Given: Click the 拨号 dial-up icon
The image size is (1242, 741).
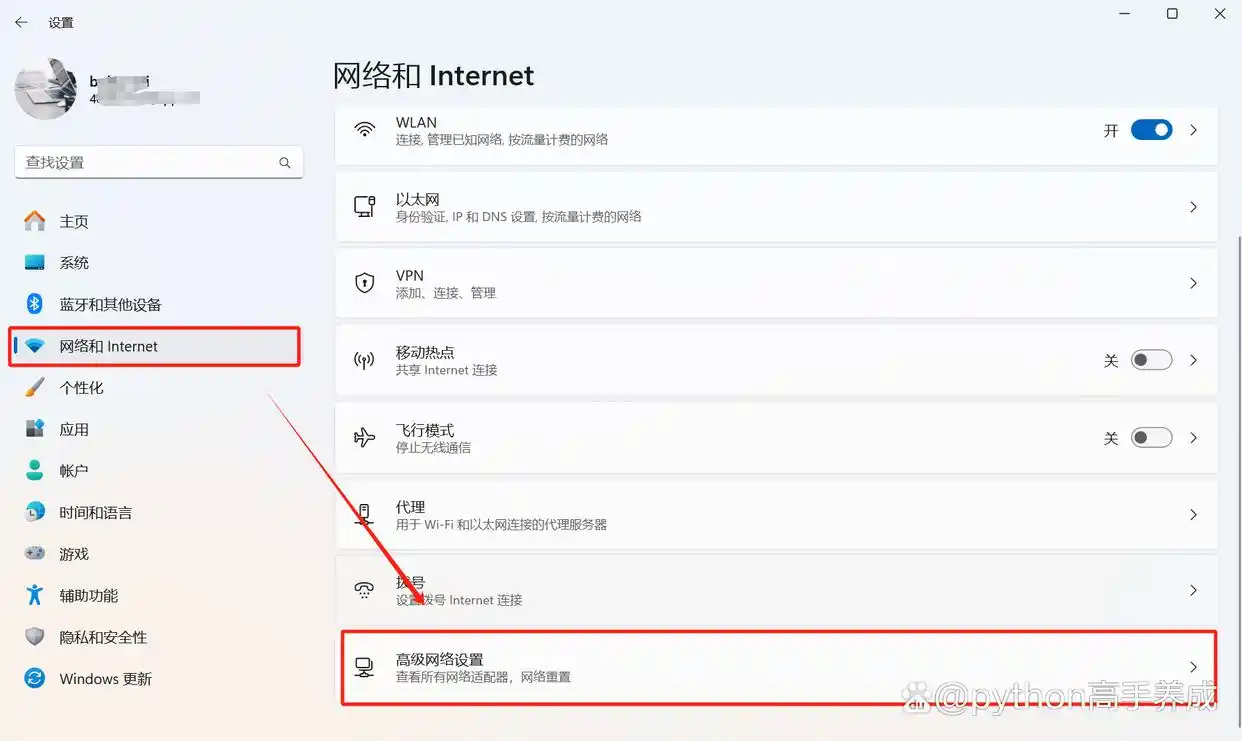Looking at the screenshot, I should (x=363, y=590).
